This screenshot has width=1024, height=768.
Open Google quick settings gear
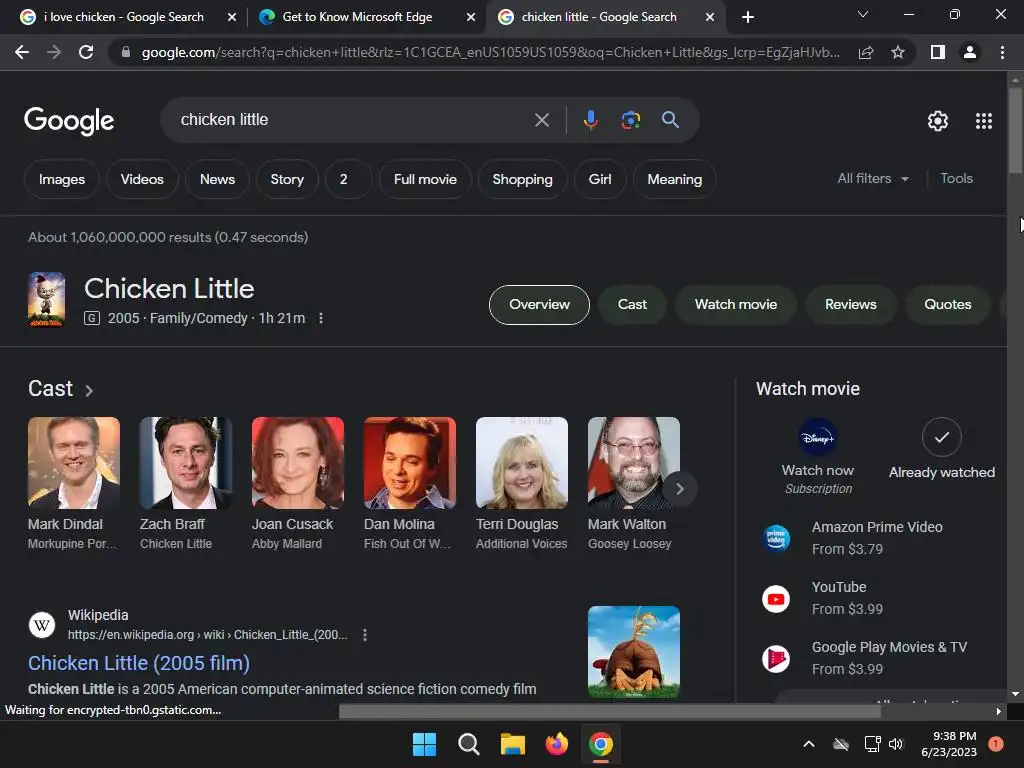[x=938, y=121]
